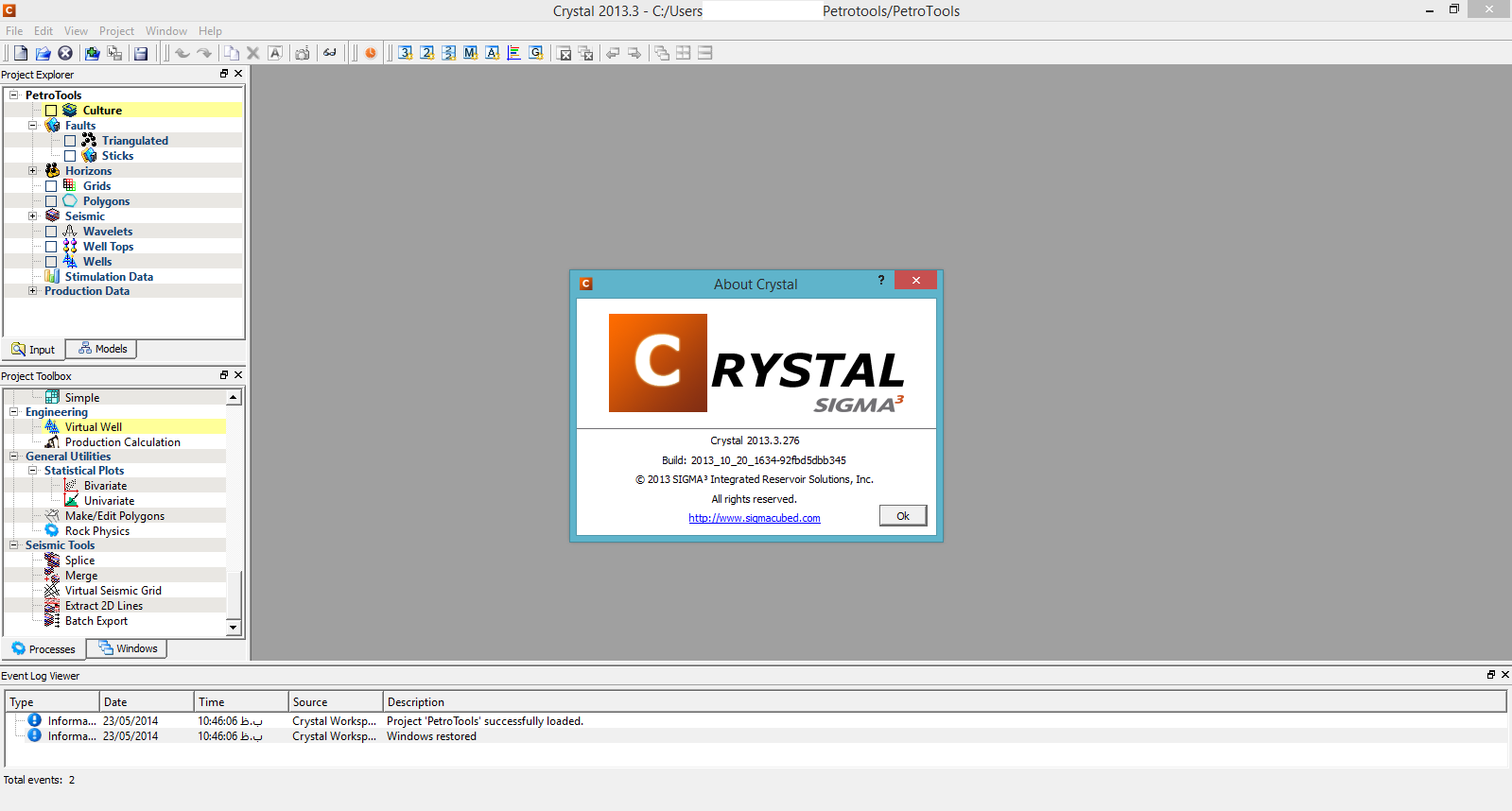Click Ok in About Crystal dialog

pos(903,515)
